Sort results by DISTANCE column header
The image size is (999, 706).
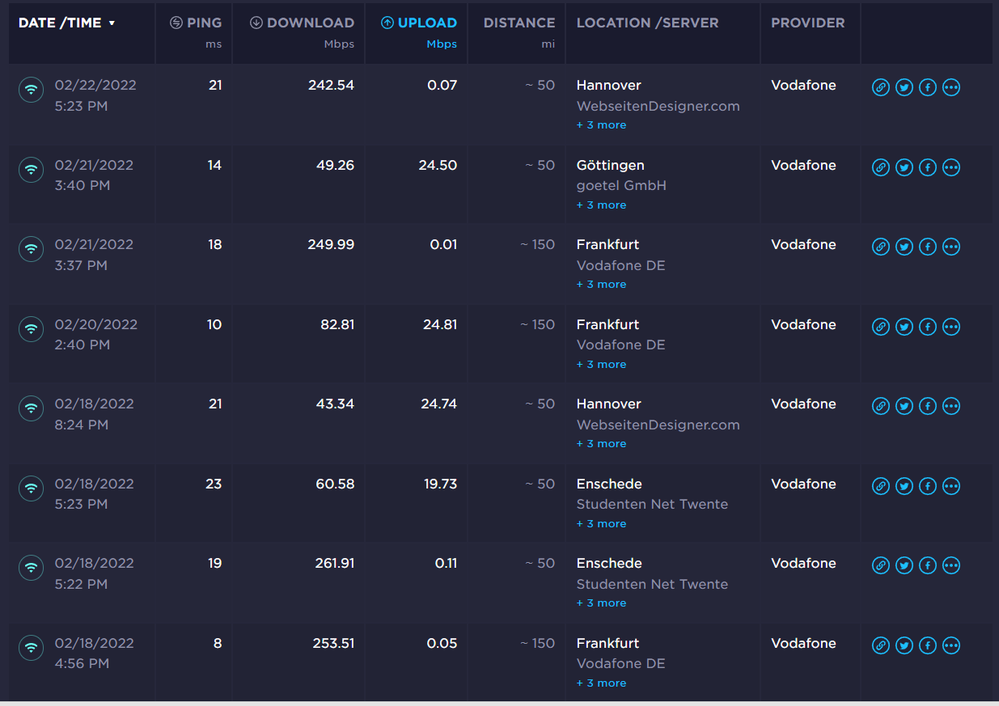tap(519, 23)
